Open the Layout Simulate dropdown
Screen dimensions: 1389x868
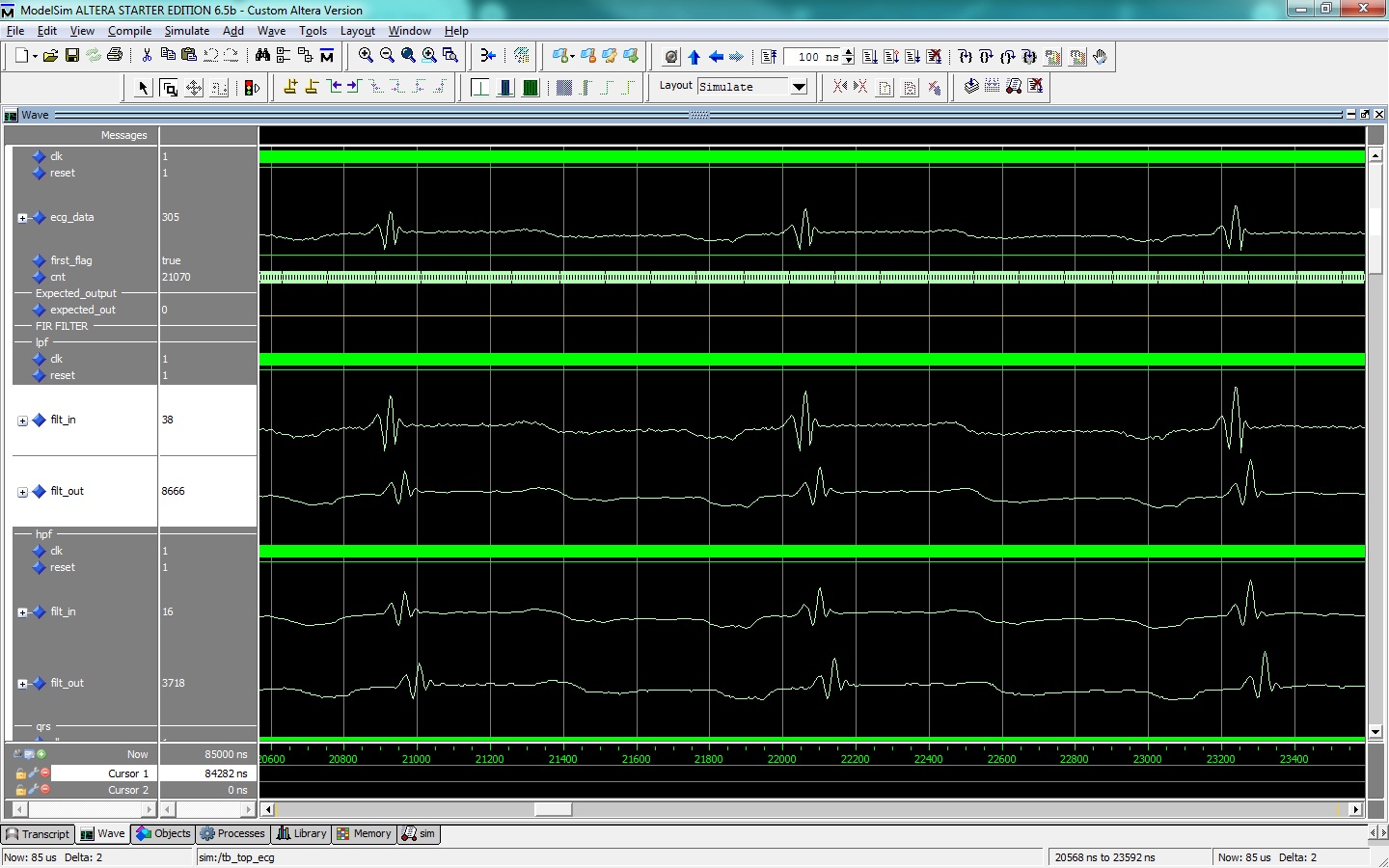(799, 87)
